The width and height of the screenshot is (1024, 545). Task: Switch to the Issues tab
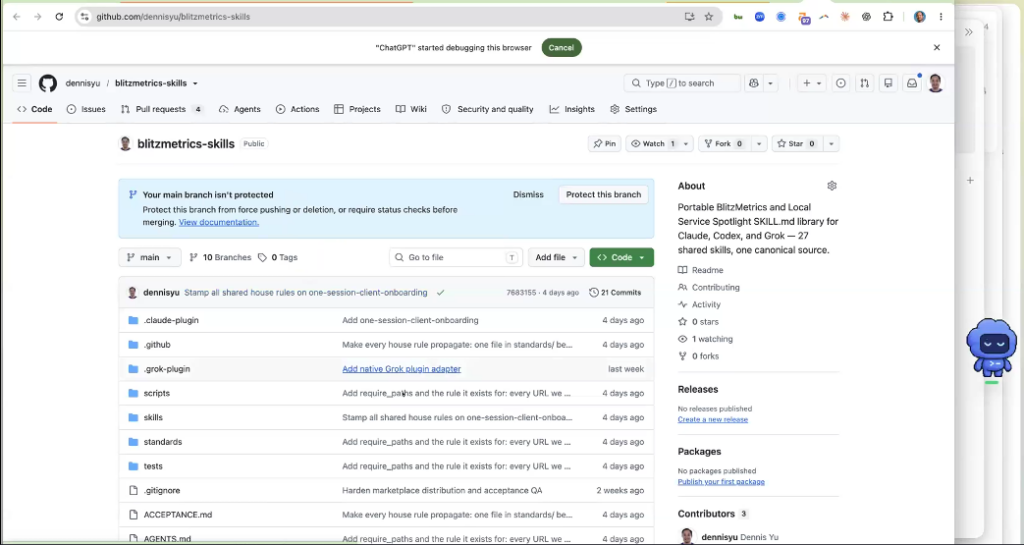coord(86,109)
